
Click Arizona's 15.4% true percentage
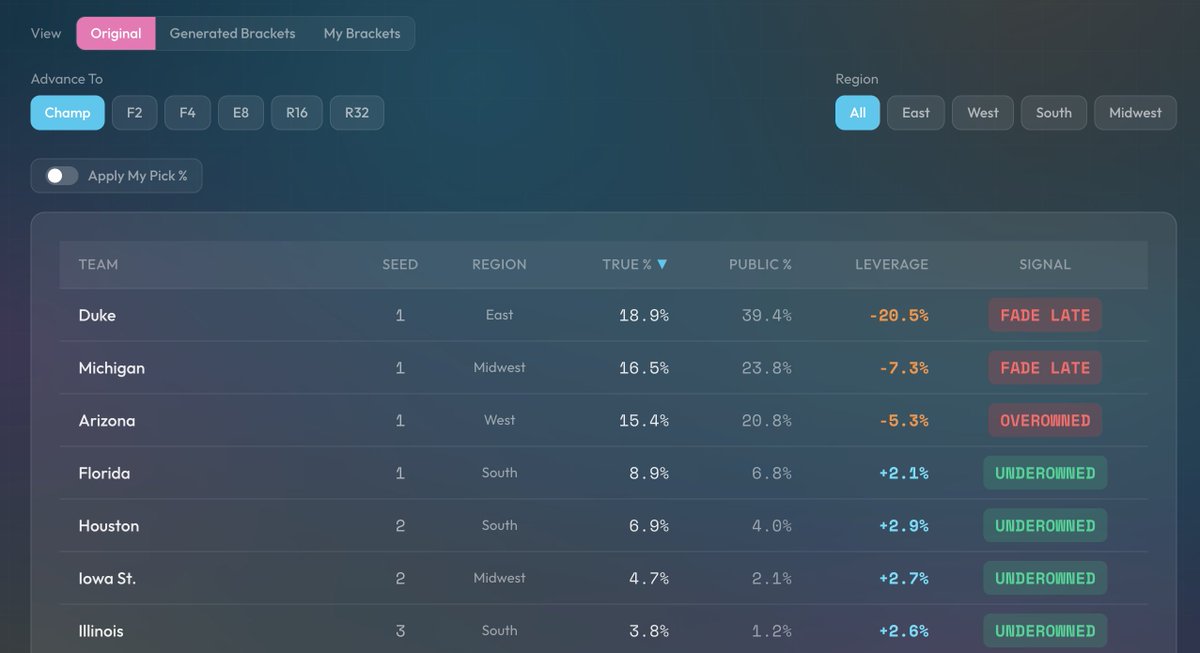click(x=643, y=421)
